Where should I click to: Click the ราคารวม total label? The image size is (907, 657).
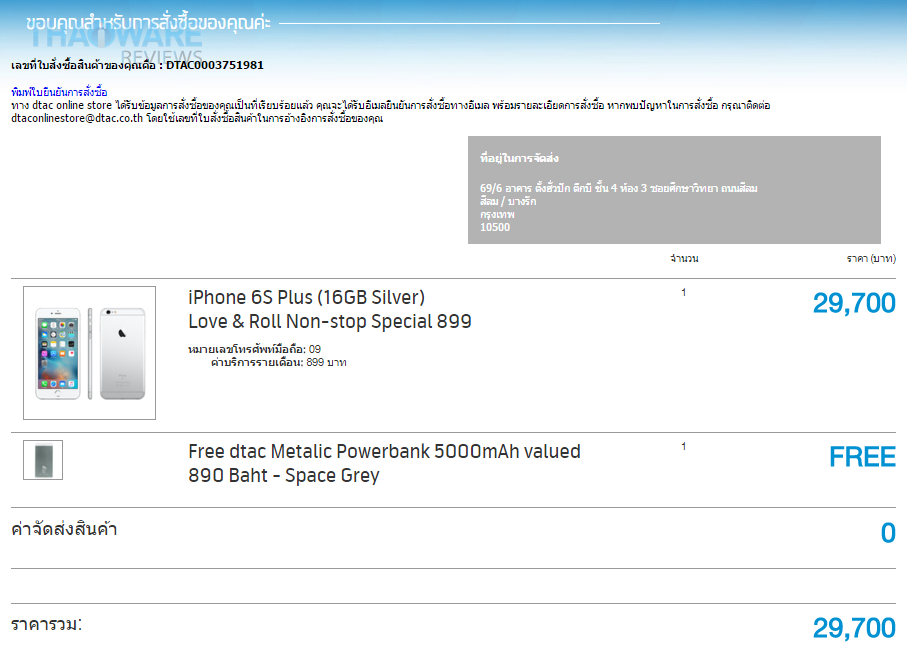(x=46, y=625)
